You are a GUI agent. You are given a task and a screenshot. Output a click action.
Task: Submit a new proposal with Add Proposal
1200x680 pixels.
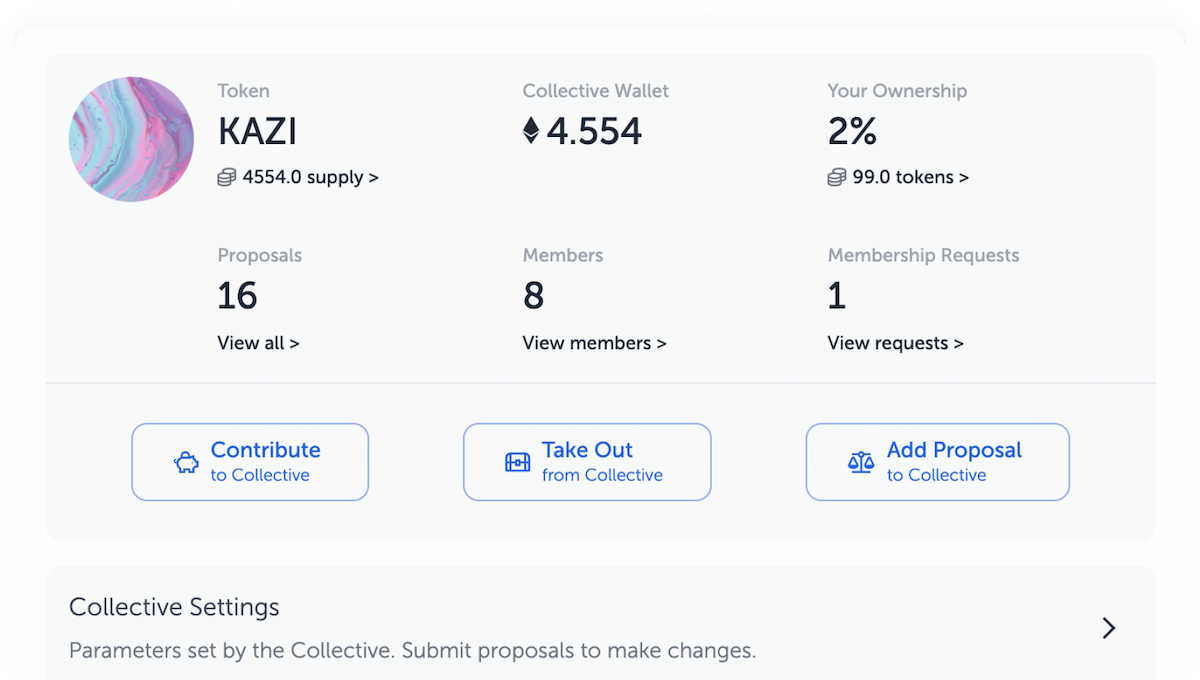[936, 461]
